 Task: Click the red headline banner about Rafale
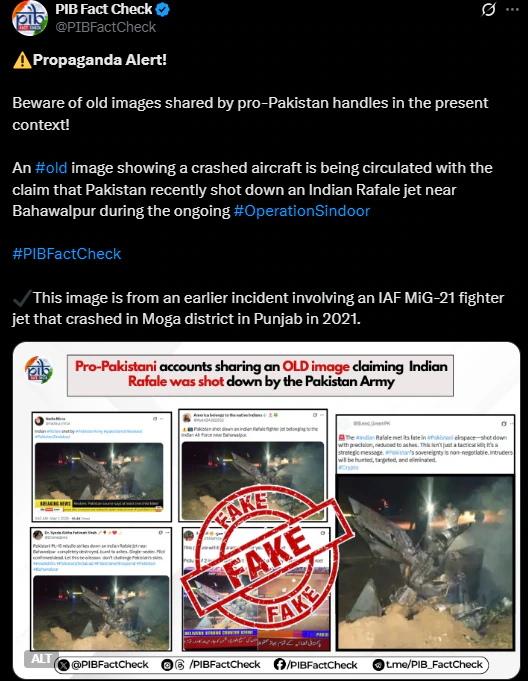click(x=261, y=375)
